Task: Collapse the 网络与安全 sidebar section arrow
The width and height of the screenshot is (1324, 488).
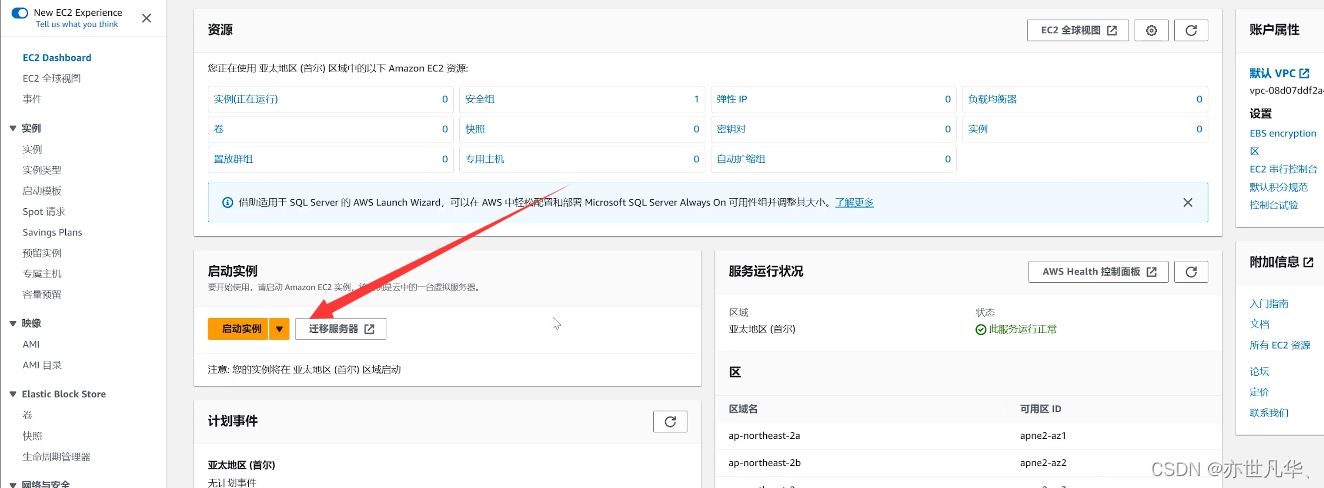Action: [x=13, y=484]
